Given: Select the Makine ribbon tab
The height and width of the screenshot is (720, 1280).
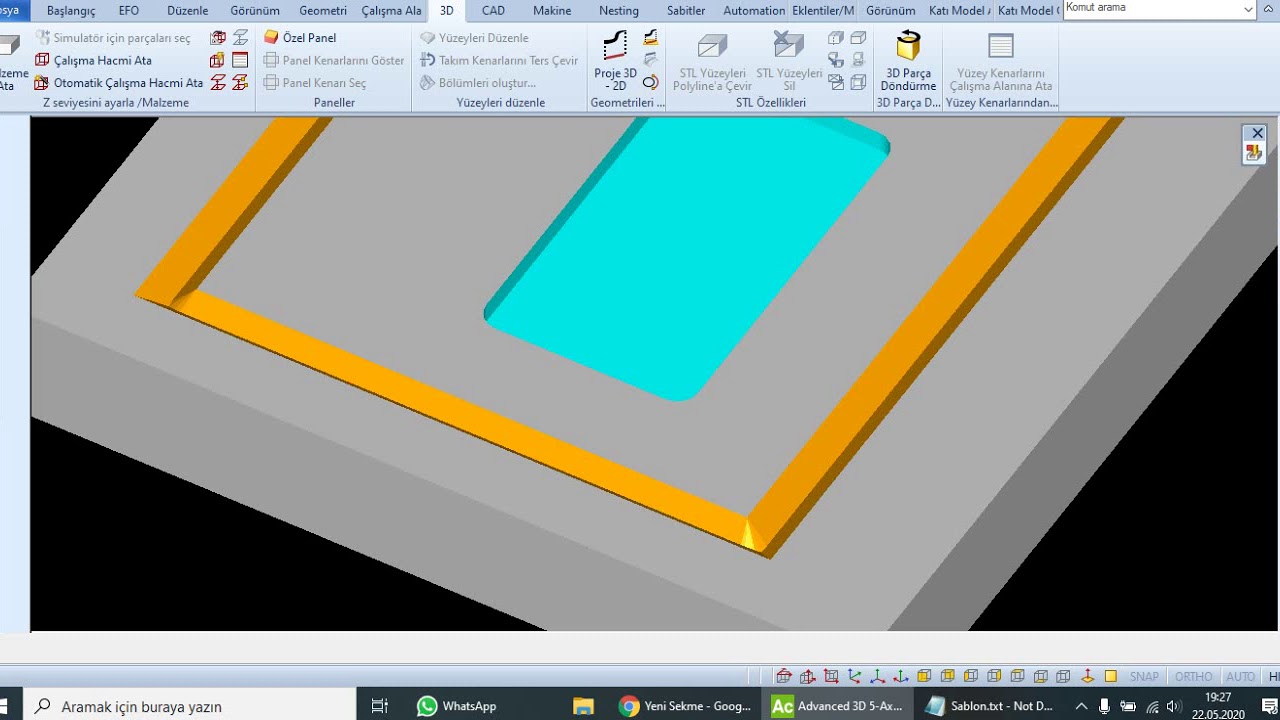Looking at the screenshot, I should coord(552,10).
